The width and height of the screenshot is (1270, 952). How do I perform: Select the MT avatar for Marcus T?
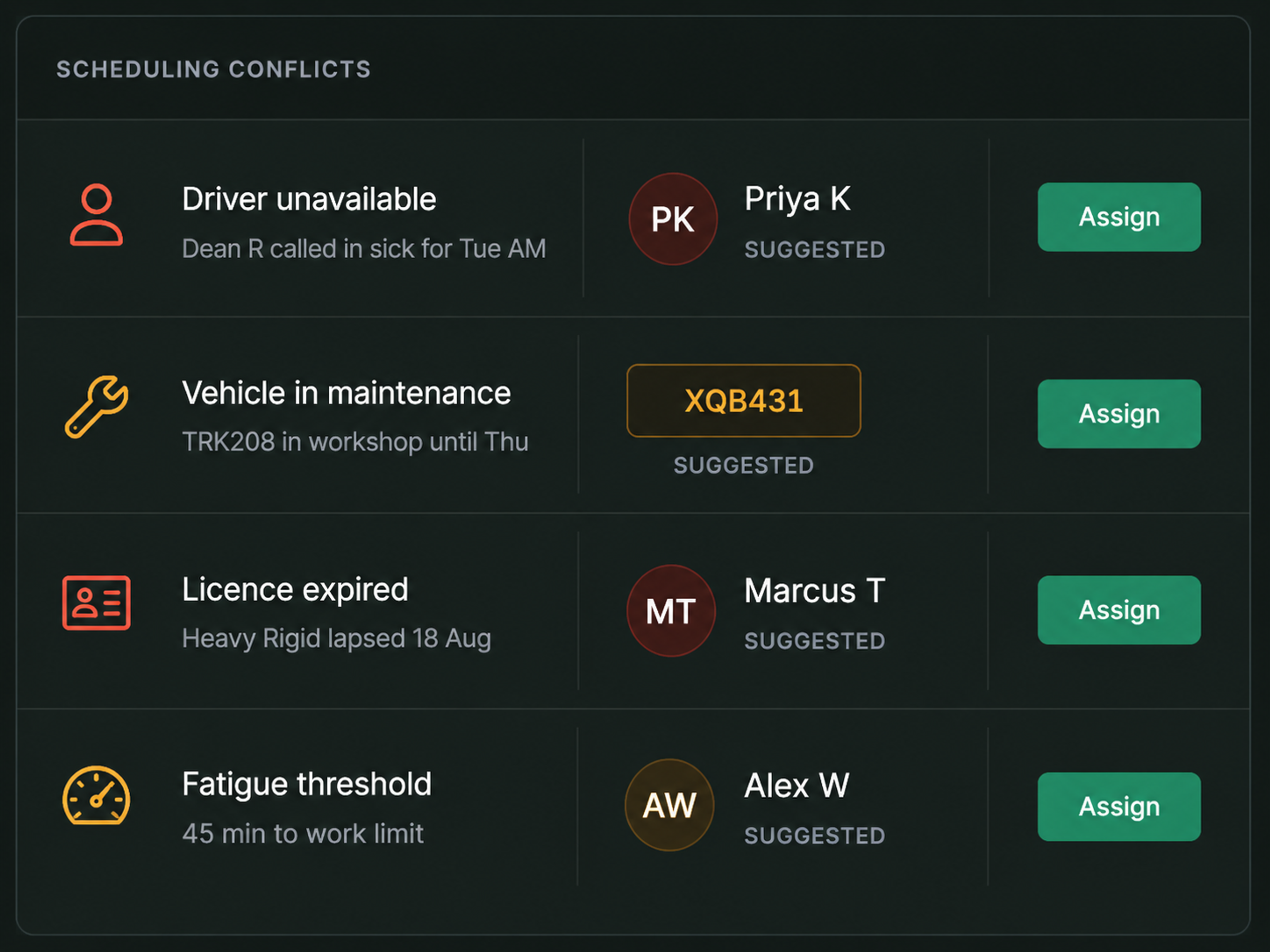point(671,611)
